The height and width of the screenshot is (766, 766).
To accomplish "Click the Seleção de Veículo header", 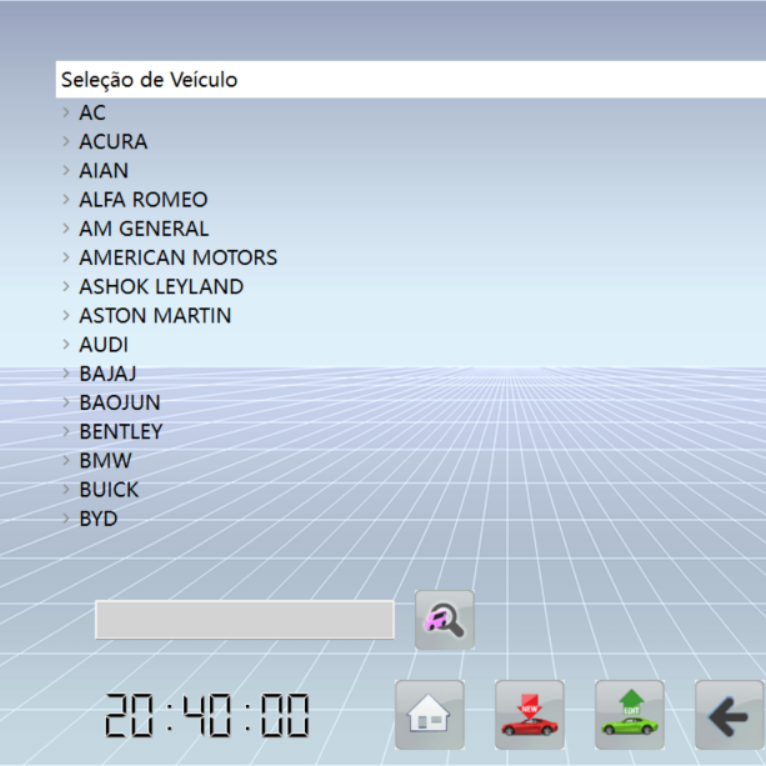I will click(411, 80).
